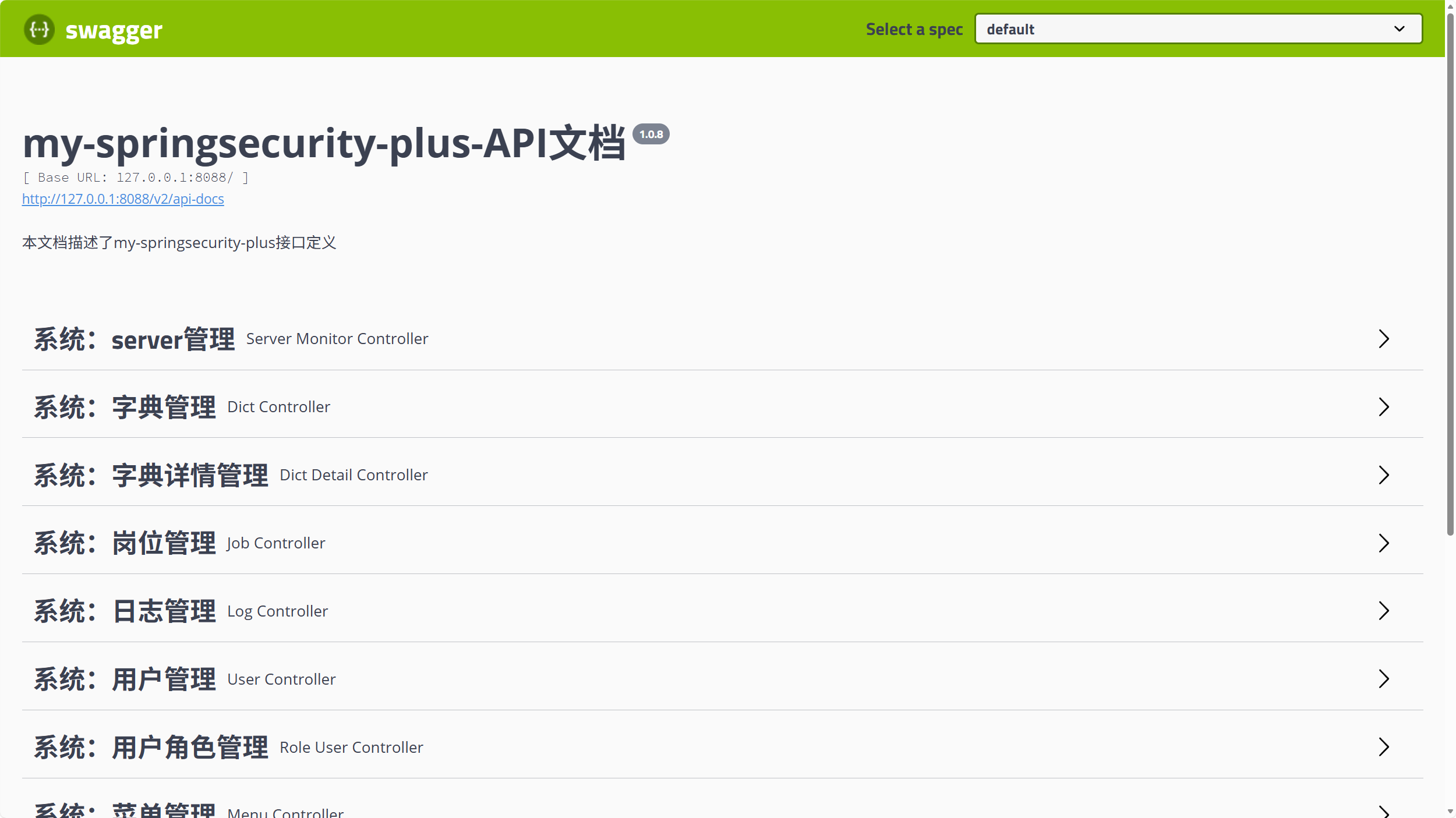Expand Server Monitor Controller chevron arrow

click(1384, 339)
